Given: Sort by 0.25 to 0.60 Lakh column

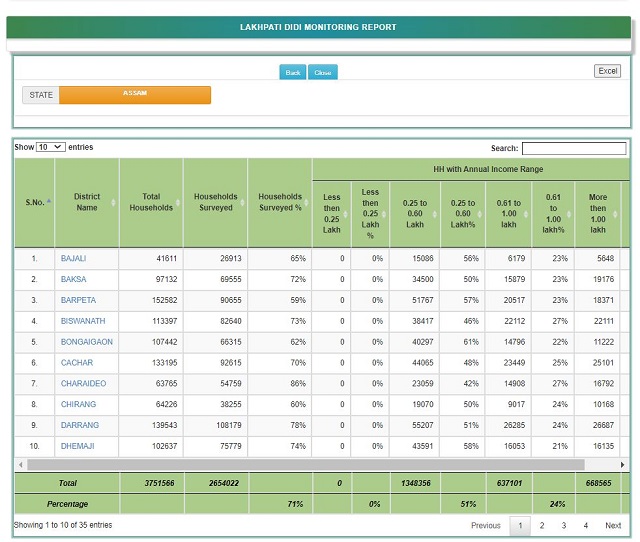Looking at the screenshot, I should (414, 214).
